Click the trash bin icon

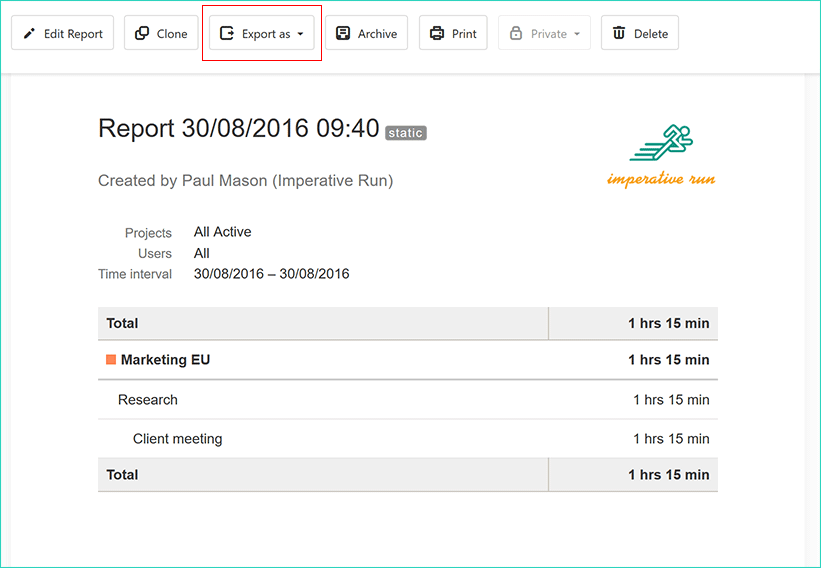619,33
